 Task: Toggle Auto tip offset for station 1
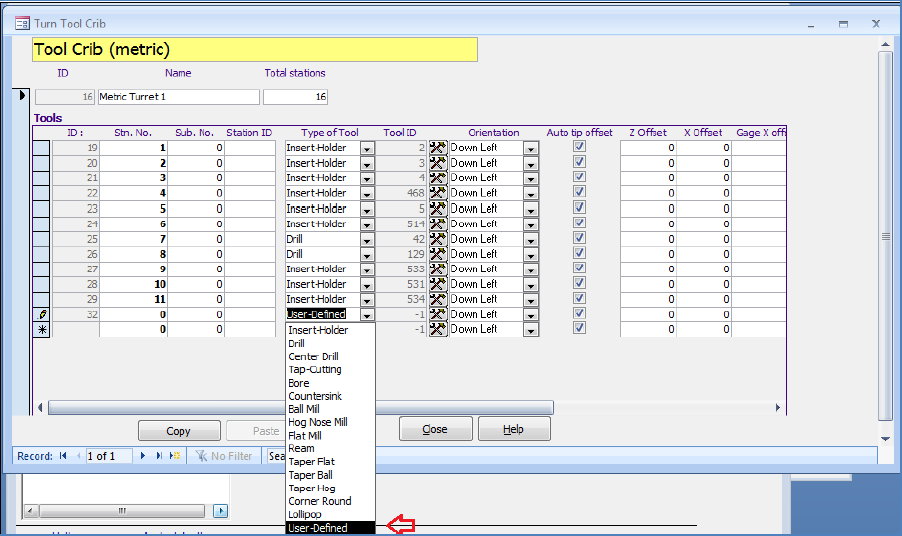[579, 147]
